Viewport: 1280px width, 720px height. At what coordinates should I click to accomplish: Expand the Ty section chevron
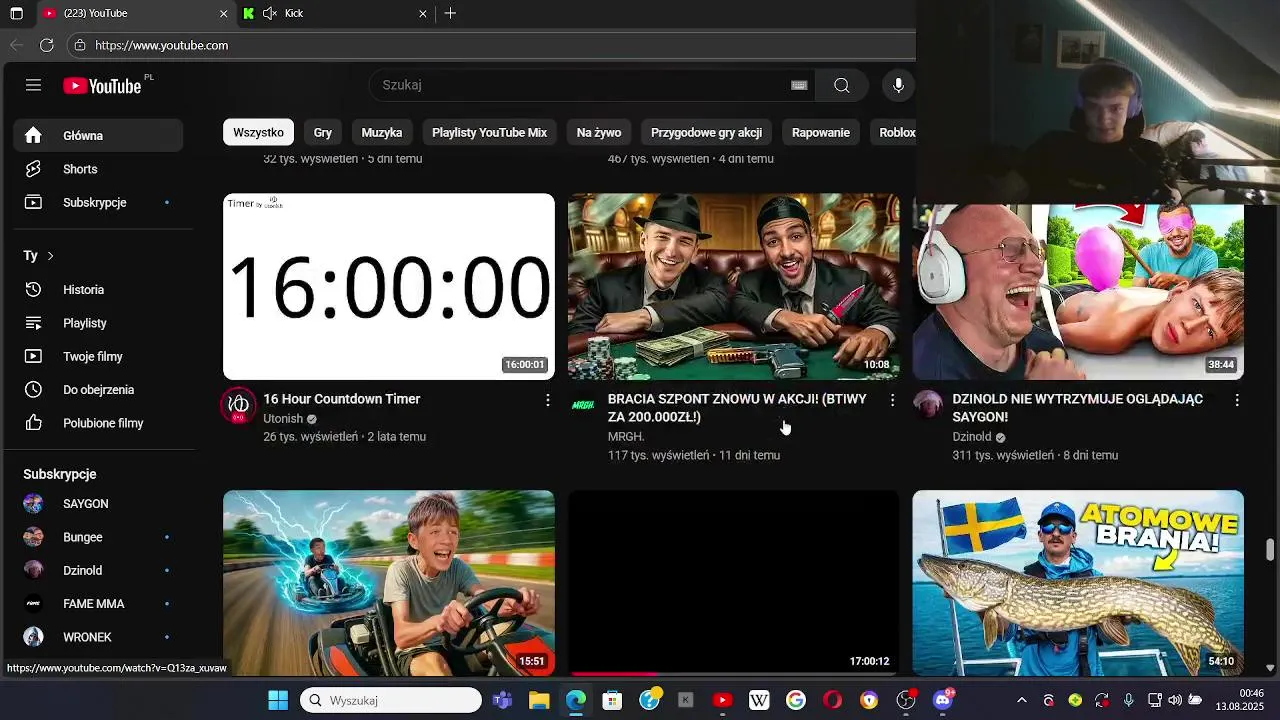[50, 256]
